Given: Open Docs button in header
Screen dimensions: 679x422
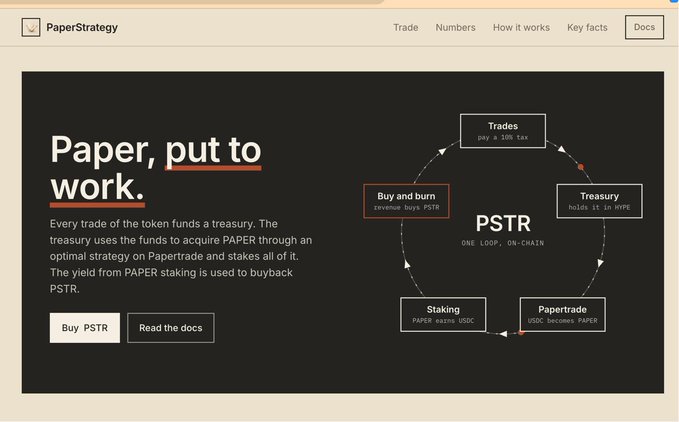Looking at the screenshot, I should point(644,27).
